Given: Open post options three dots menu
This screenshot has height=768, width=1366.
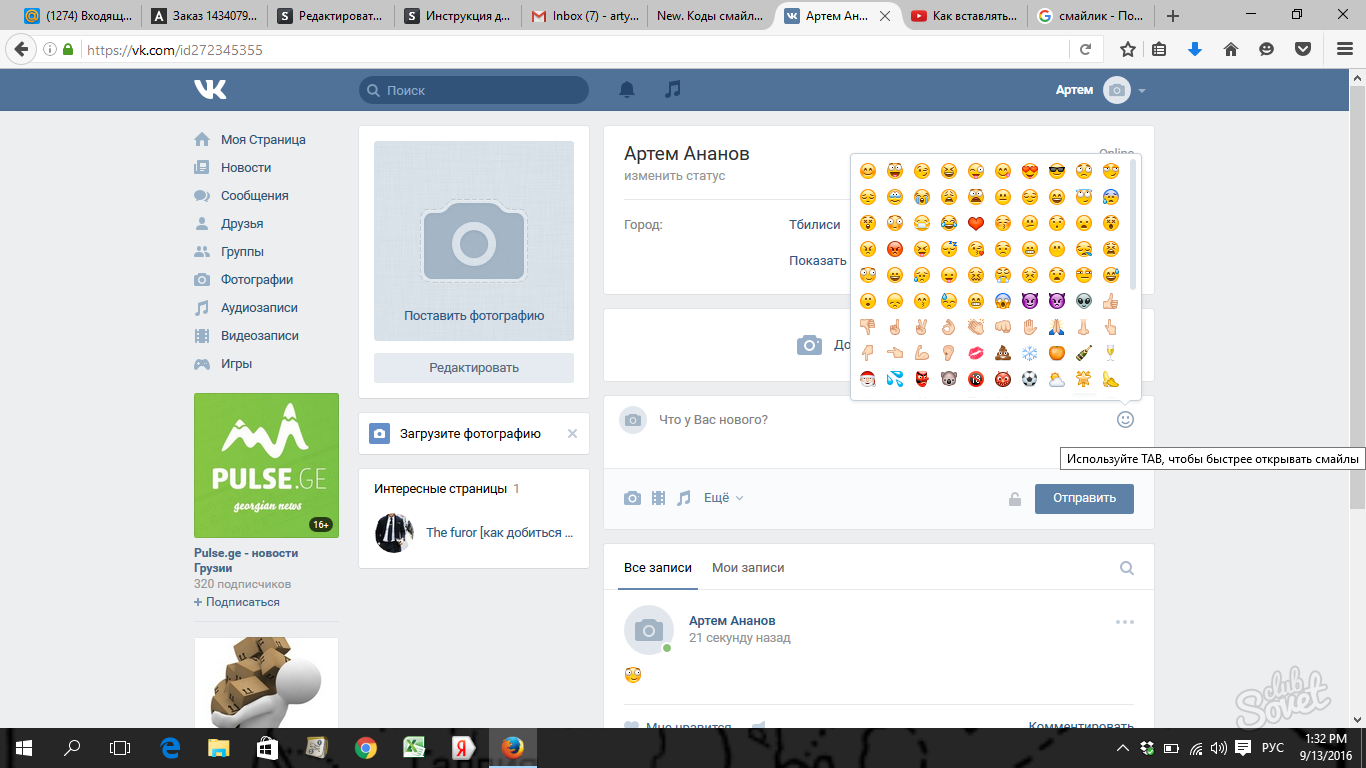Looking at the screenshot, I should tap(1125, 622).
